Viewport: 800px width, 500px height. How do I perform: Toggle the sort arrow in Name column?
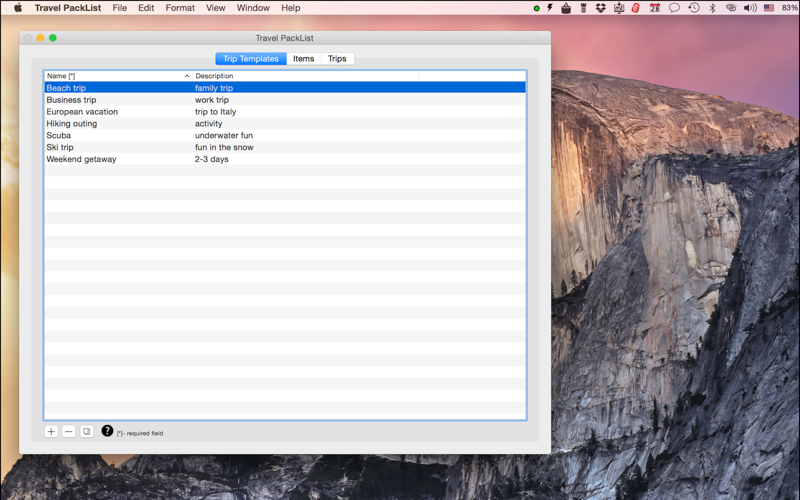pyautogui.click(x=187, y=76)
